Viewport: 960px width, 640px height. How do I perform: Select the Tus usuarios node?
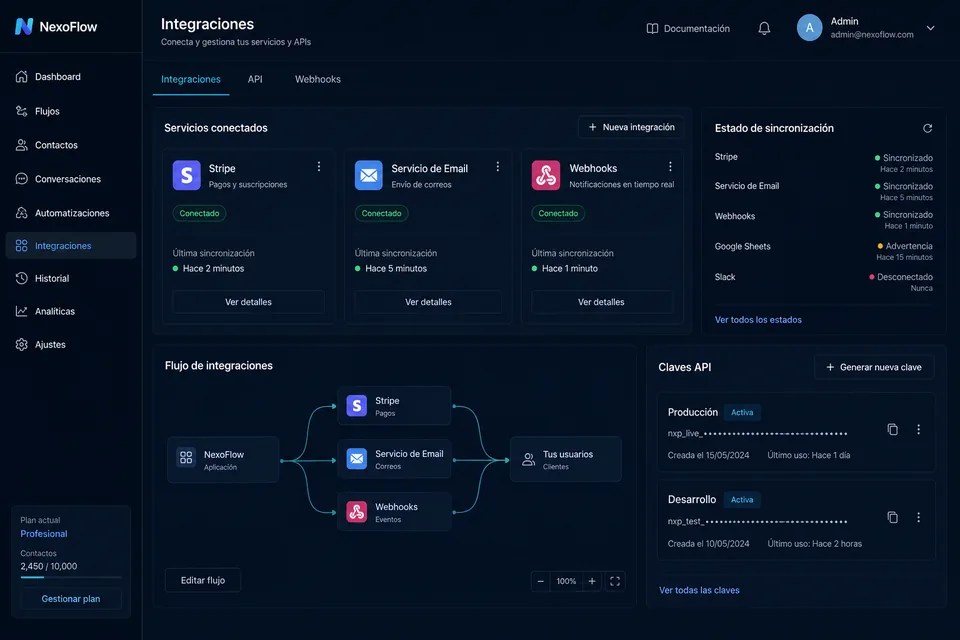click(566, 459)
